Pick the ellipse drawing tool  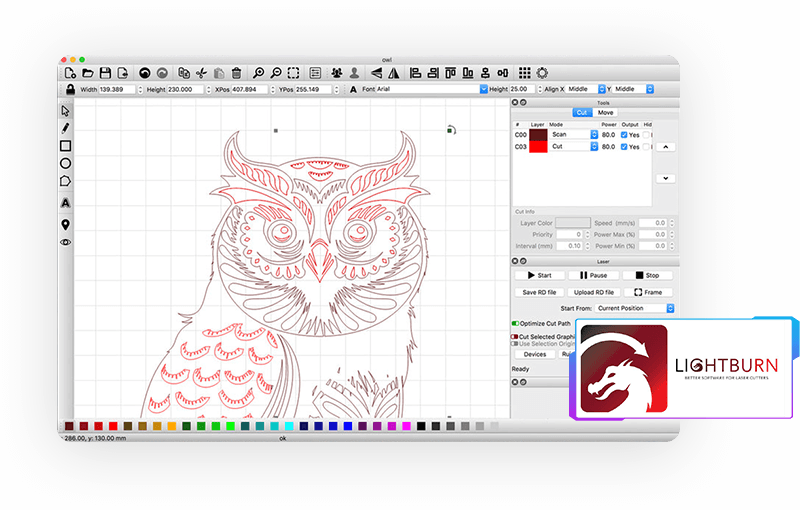tap(66, 163)
